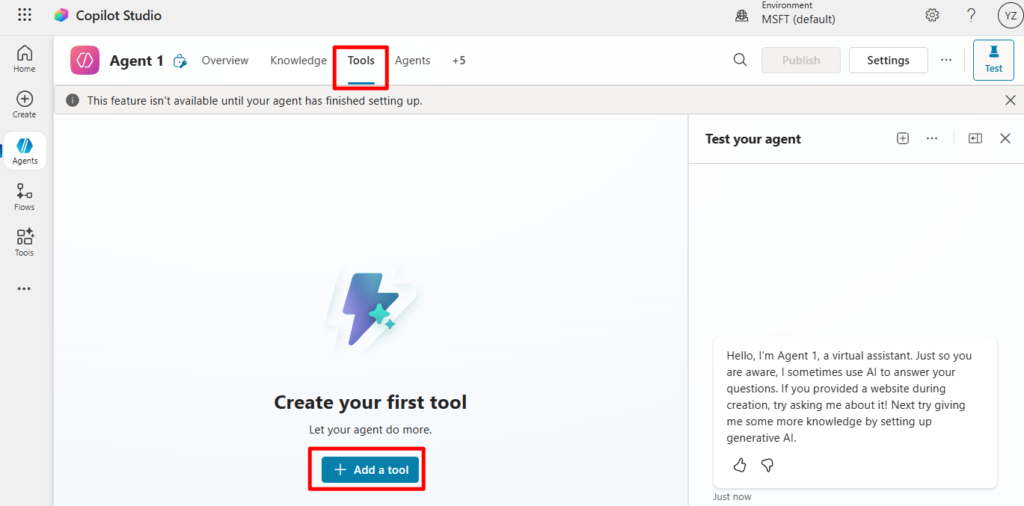Dismiss the feature unavailable notification banner
Viewport: 1024px width, 506px height.
click(x=1010, y=100)
